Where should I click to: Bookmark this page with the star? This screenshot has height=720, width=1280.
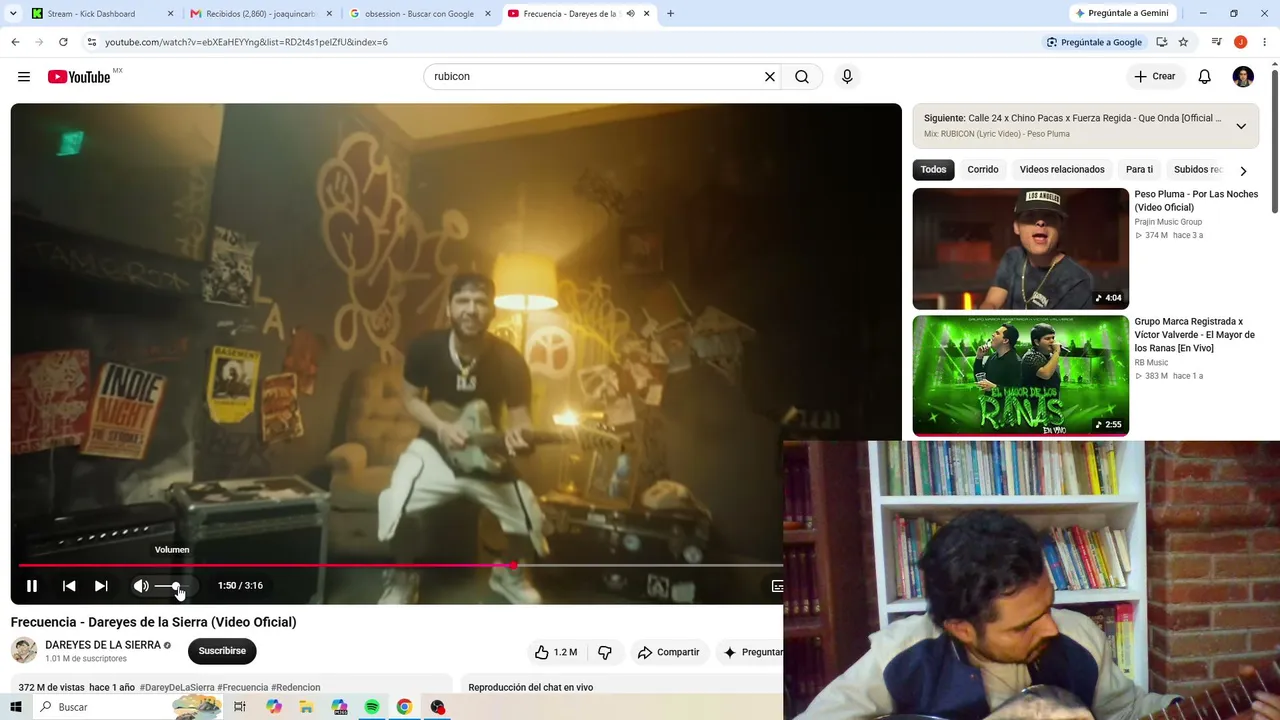1183,42
